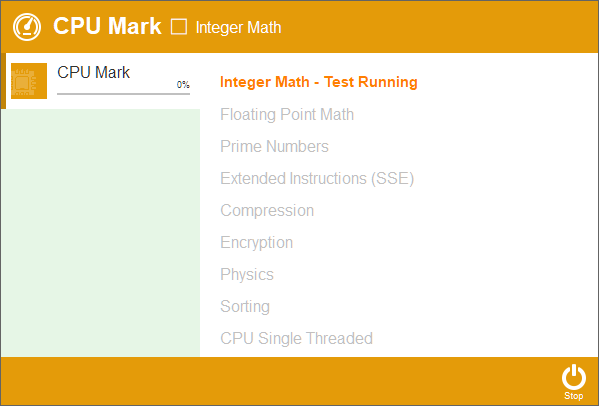This screenshot has width=599, height=406.
Task: Click the 0% progress percentage label
Action: 183,84
